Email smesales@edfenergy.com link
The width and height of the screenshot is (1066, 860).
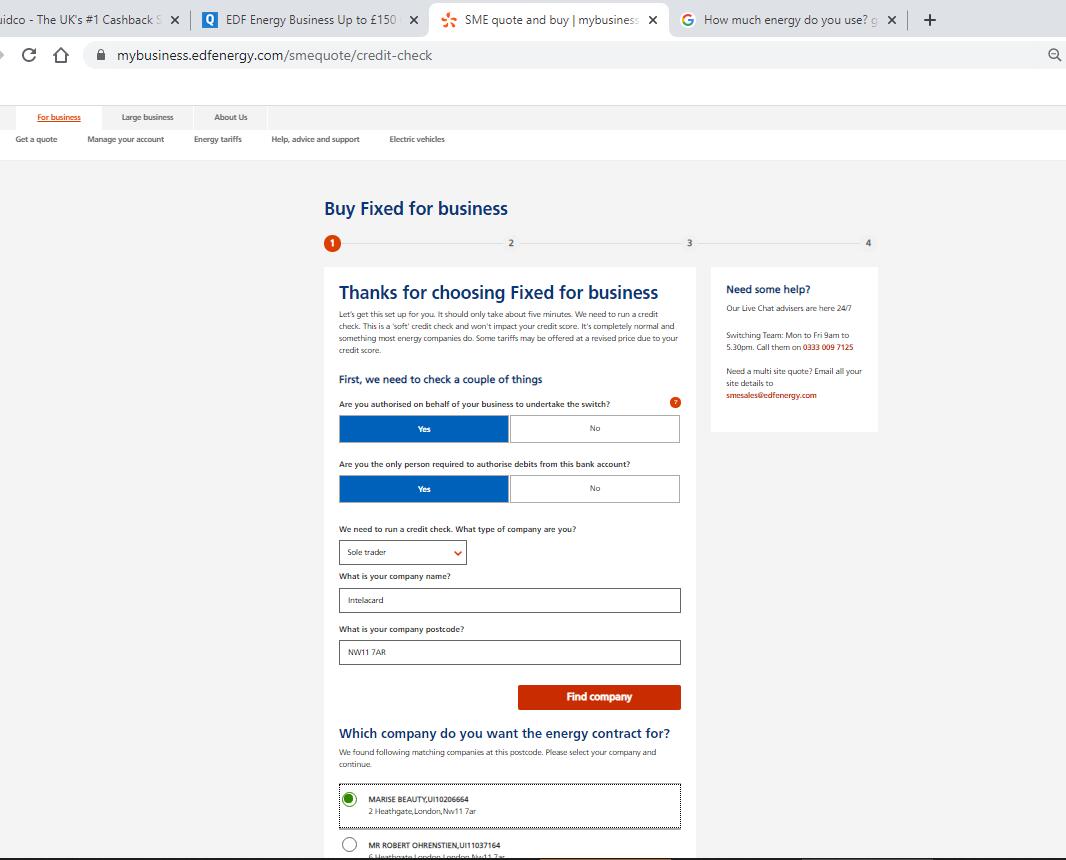(771, 395)
